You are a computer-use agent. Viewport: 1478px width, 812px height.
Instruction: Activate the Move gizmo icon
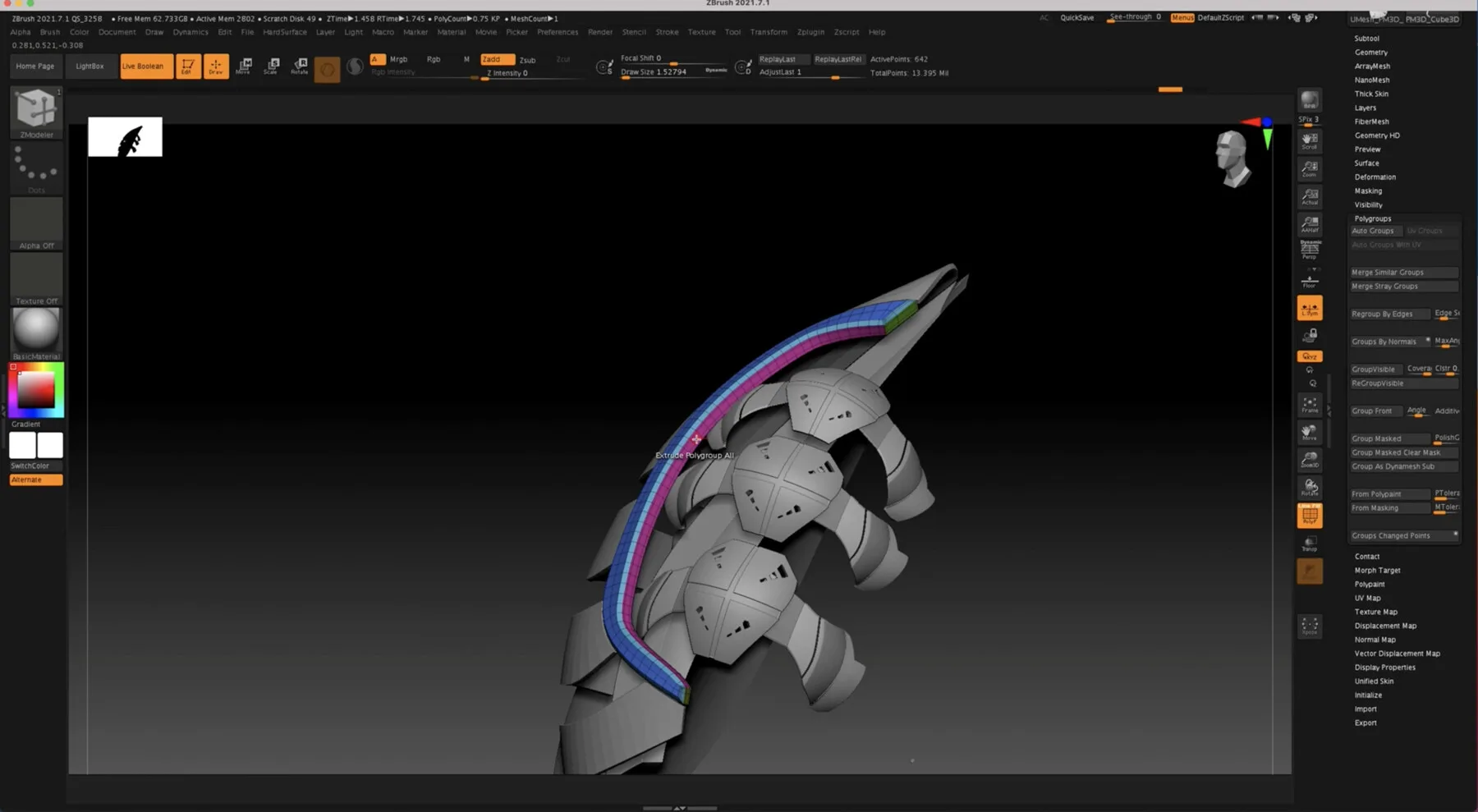coord(244,66)
